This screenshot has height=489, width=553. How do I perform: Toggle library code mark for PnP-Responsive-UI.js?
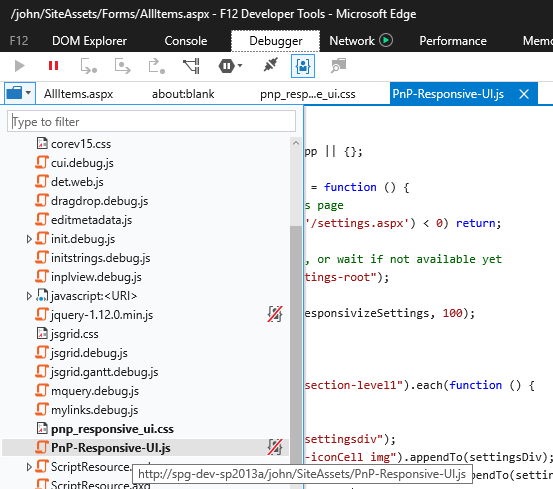[x=275, y=447]
